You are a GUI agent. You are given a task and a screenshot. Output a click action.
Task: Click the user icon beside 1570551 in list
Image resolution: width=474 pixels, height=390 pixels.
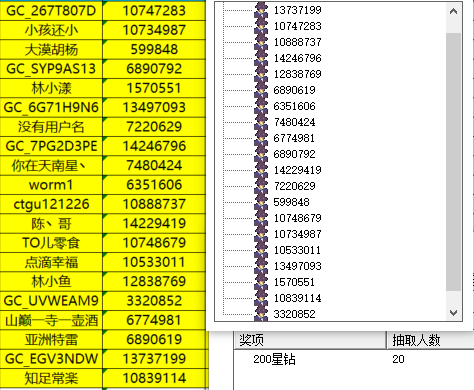pos(261,282)
